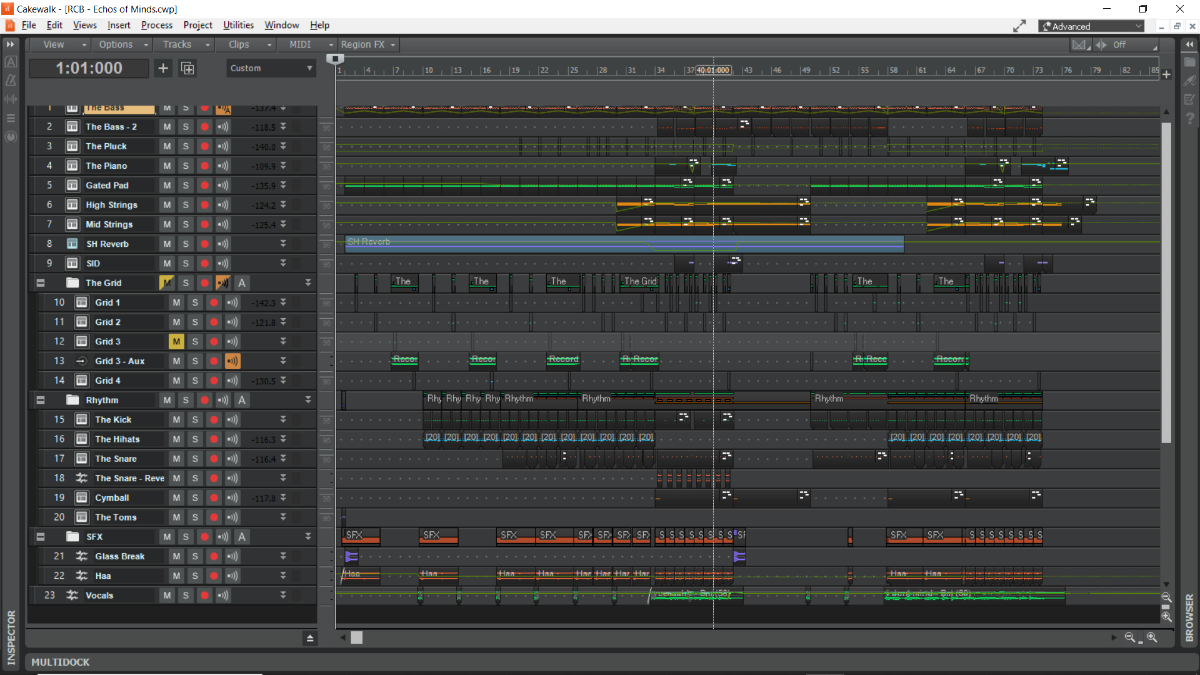Image resolution: width=1200 pixels, height=675 pixels.
Task: Arm record on Vocals track
Action: coord(204,595)
